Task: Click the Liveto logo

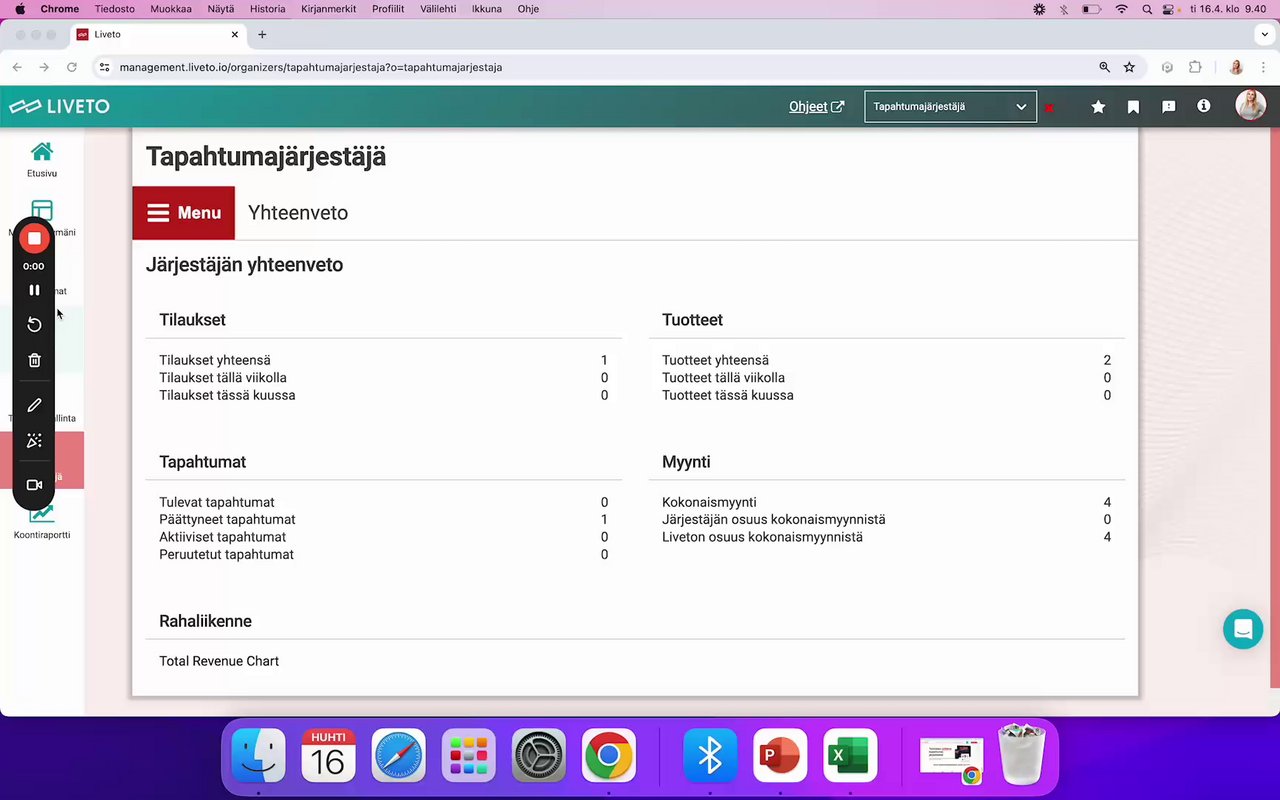Action: coord(60,106)
